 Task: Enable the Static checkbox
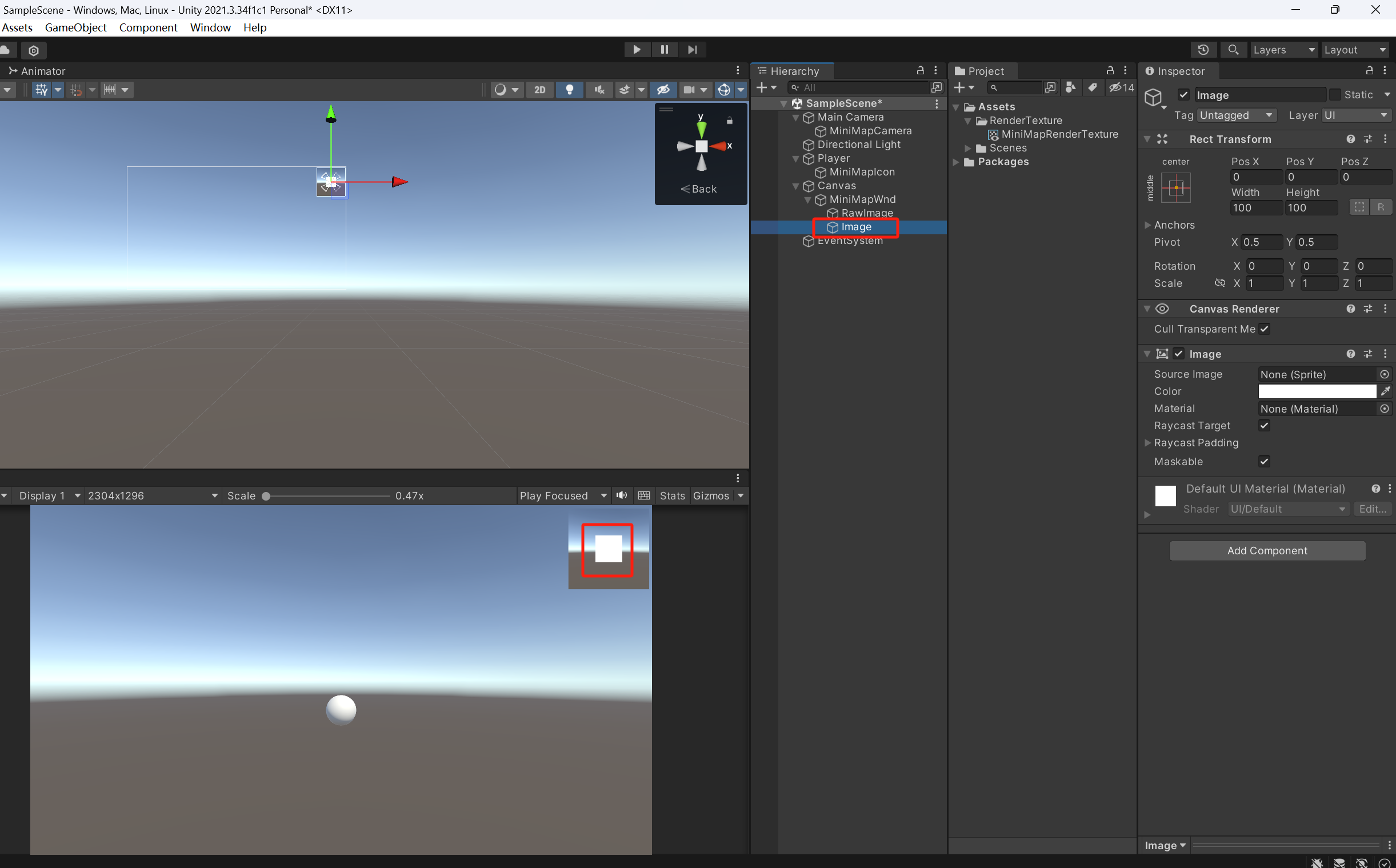[1335, 95]
